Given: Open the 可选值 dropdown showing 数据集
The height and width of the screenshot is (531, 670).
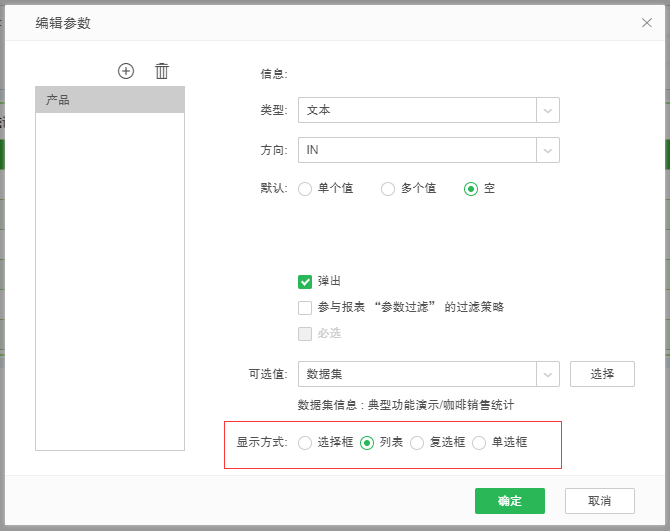Looking at the screenshot, I should point(428,374).
